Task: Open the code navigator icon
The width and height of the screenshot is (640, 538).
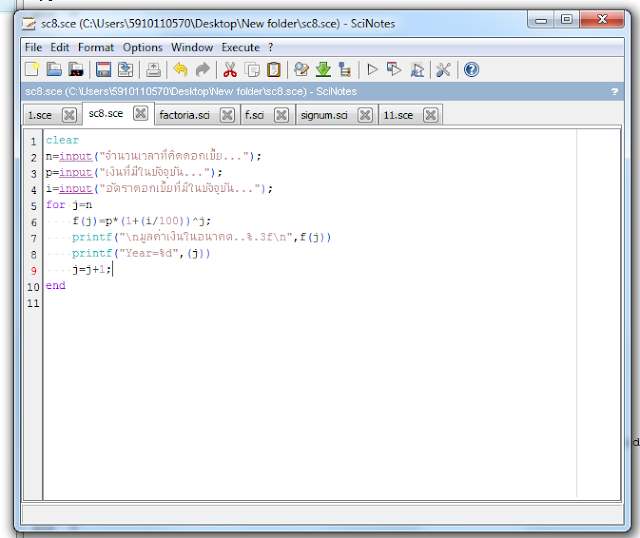Action: pyautogui.click(x=345, y=69)
